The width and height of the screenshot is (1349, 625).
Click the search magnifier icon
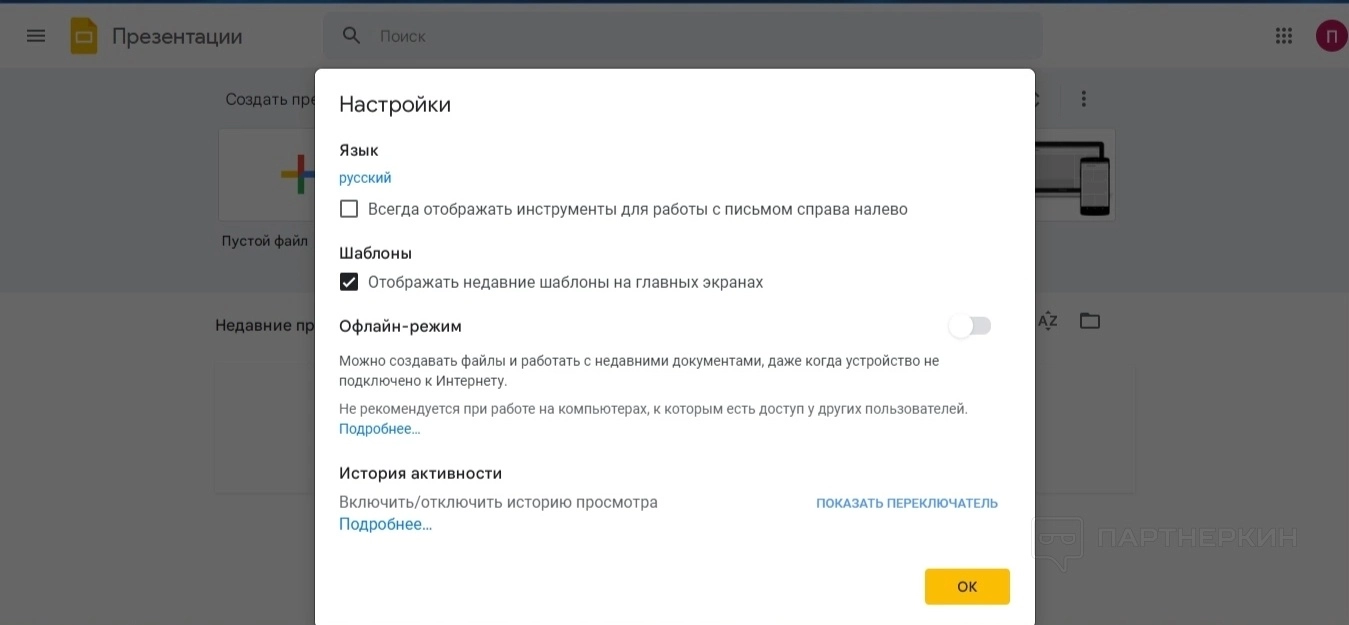(351, 36)
